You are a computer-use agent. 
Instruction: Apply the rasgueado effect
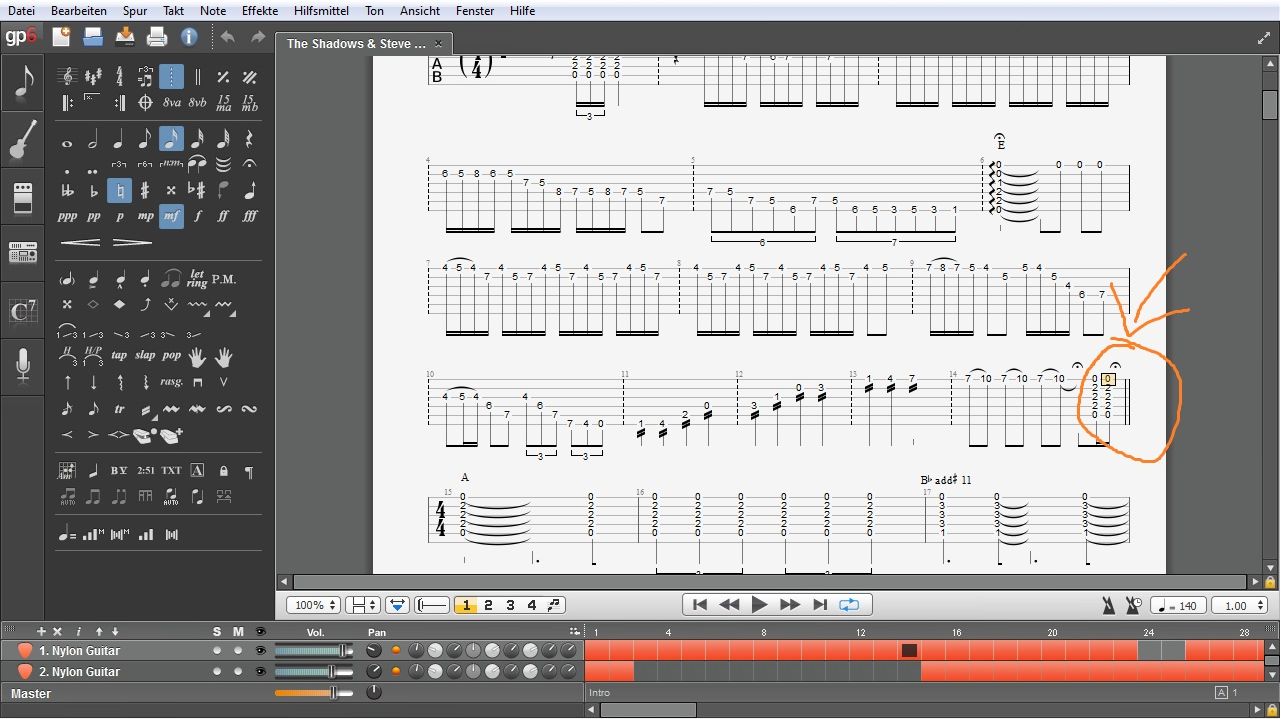click(171, 381)
